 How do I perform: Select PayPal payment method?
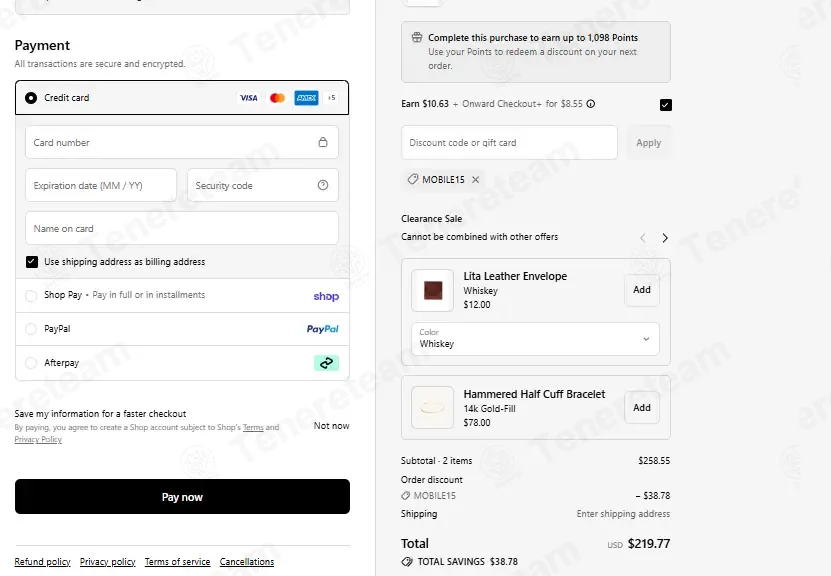[31, 329]
